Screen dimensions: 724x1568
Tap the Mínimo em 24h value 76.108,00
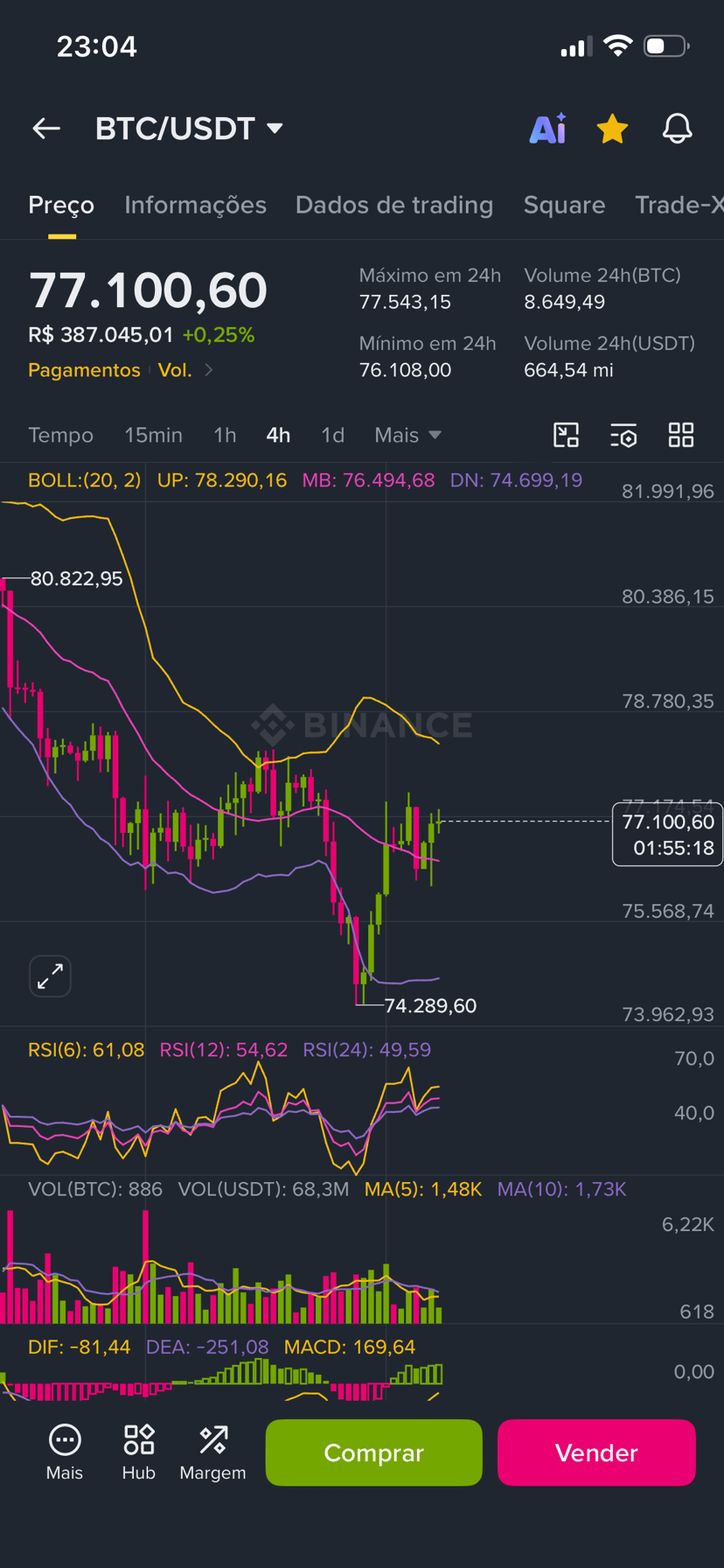click(405, 370)
